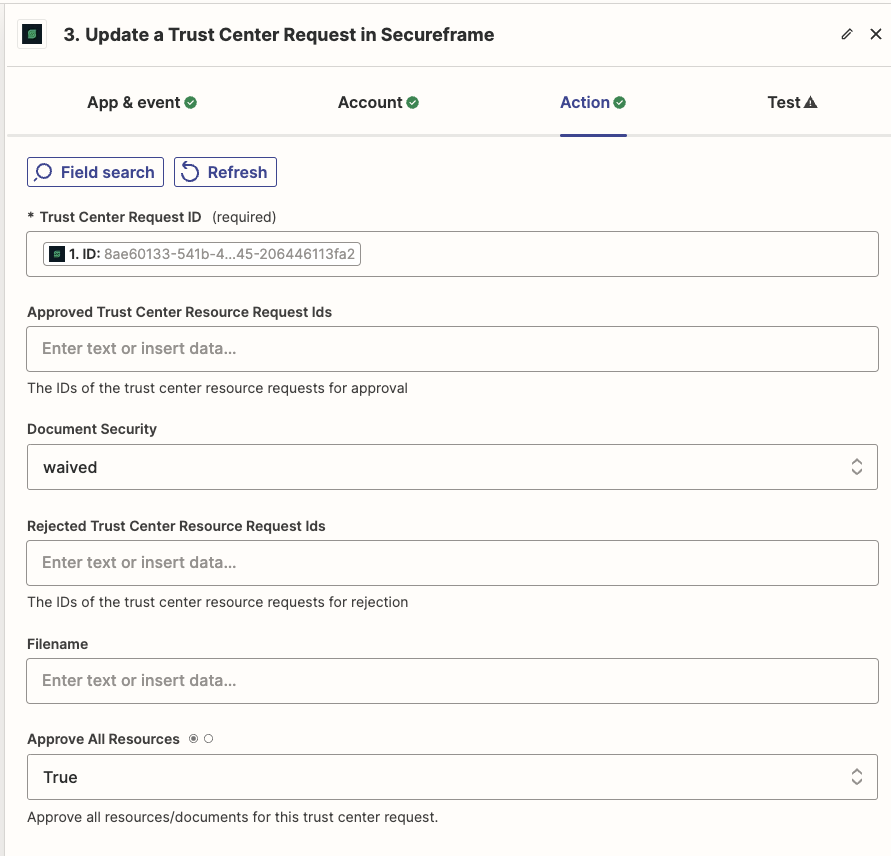Image resolution: width=891 pixels, height=856 pixels.
Task: Click green checkmark beside App & event
Action: click(191, 102)
